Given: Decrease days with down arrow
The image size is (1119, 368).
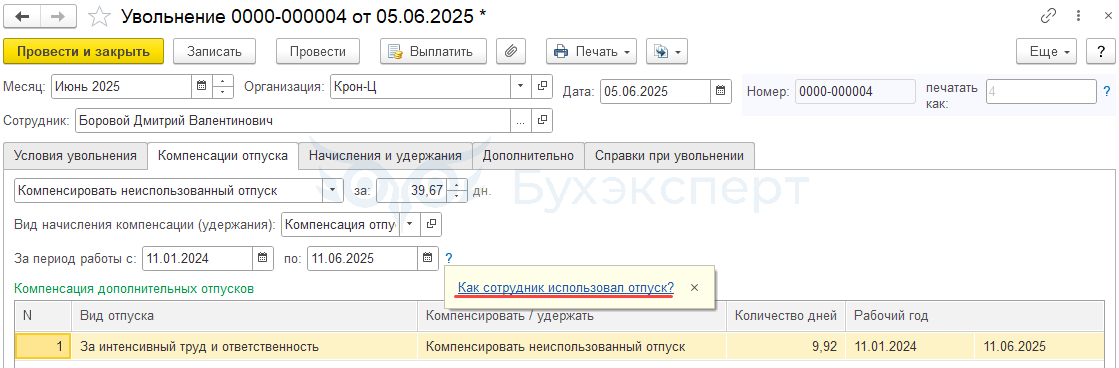Looking at the screenshot, I should (x=457, y=196).
